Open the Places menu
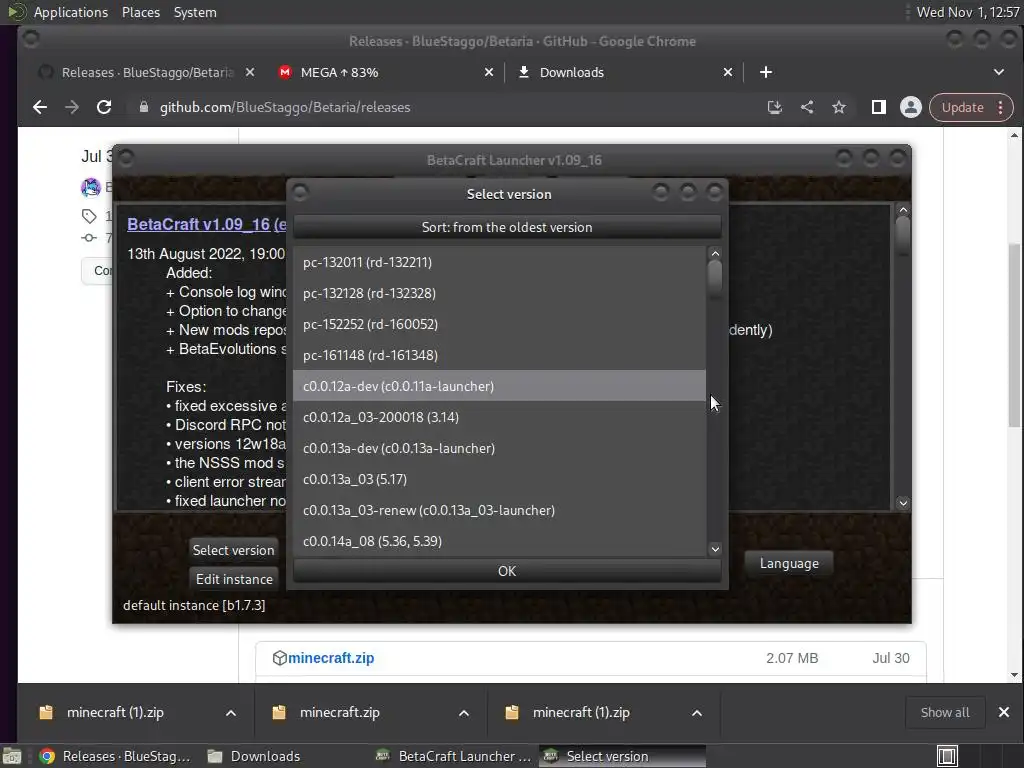The width and height of the screenshot is (1024, 768). [140, 12]
